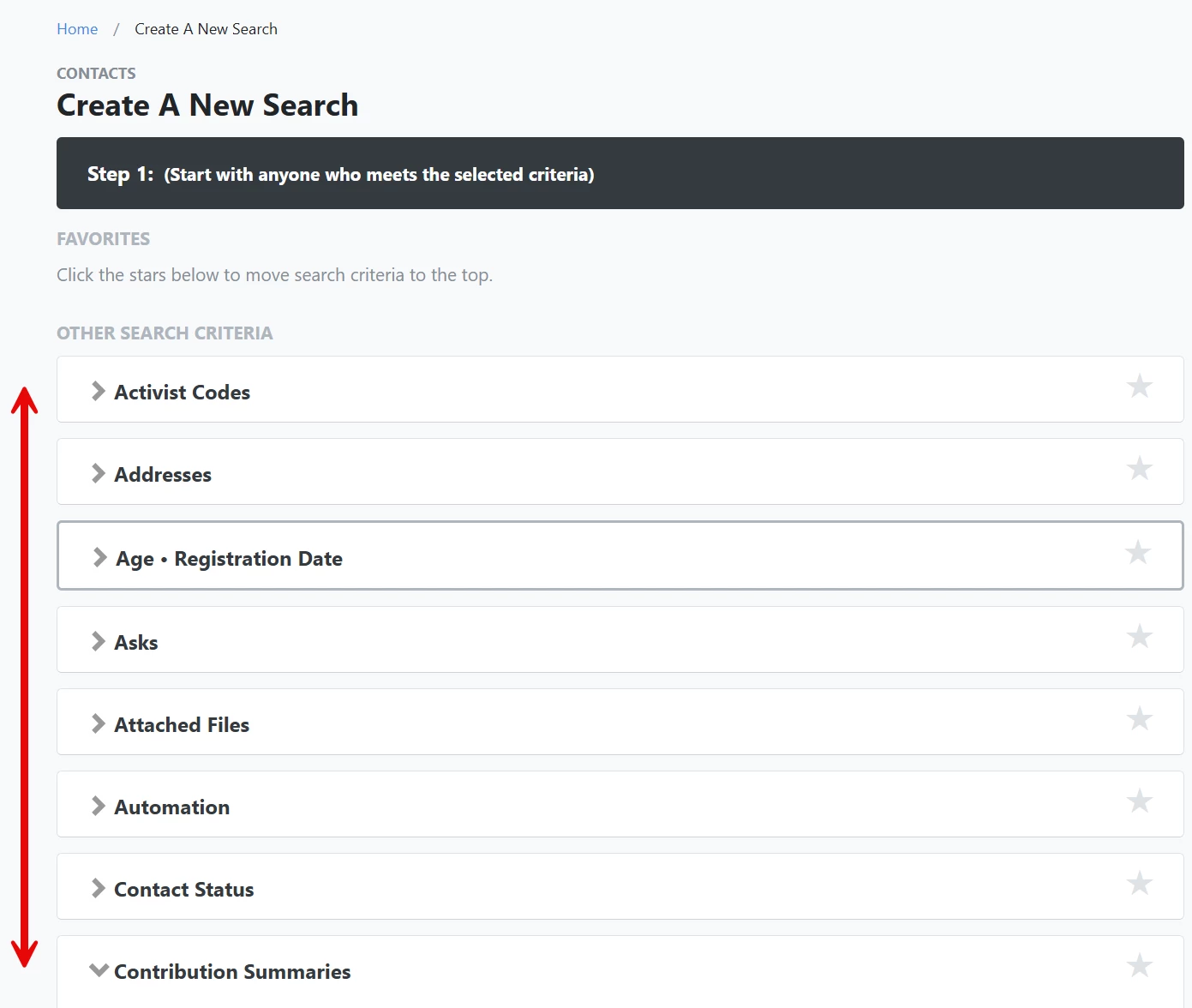This screenshot has width=1192, height=1008.
Task: Favorite Age • Registration Date with star
Action: click(x=1137, y=552)
